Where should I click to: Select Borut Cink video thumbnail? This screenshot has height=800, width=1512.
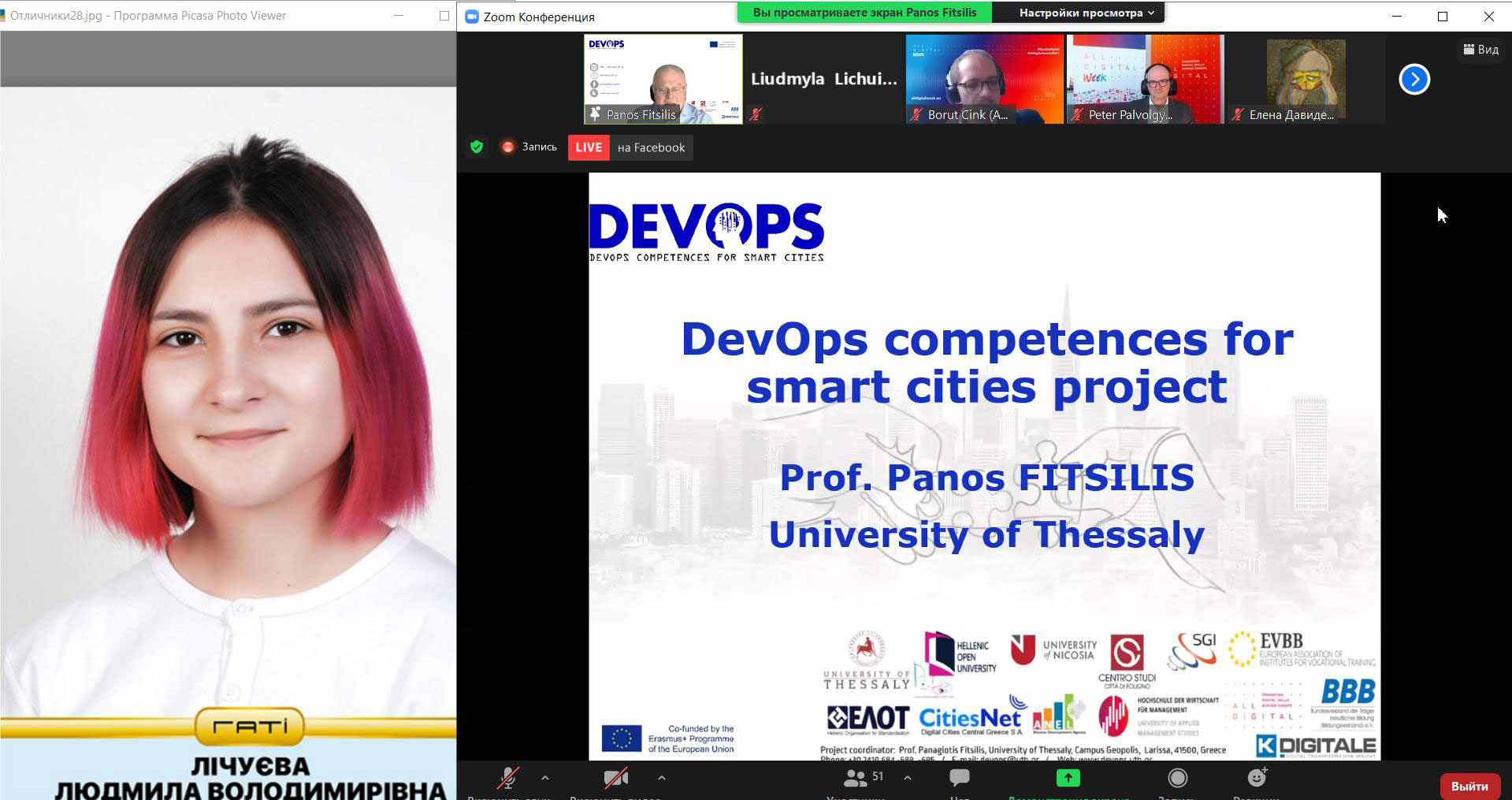pyautogui.click(x=985, y=79)
